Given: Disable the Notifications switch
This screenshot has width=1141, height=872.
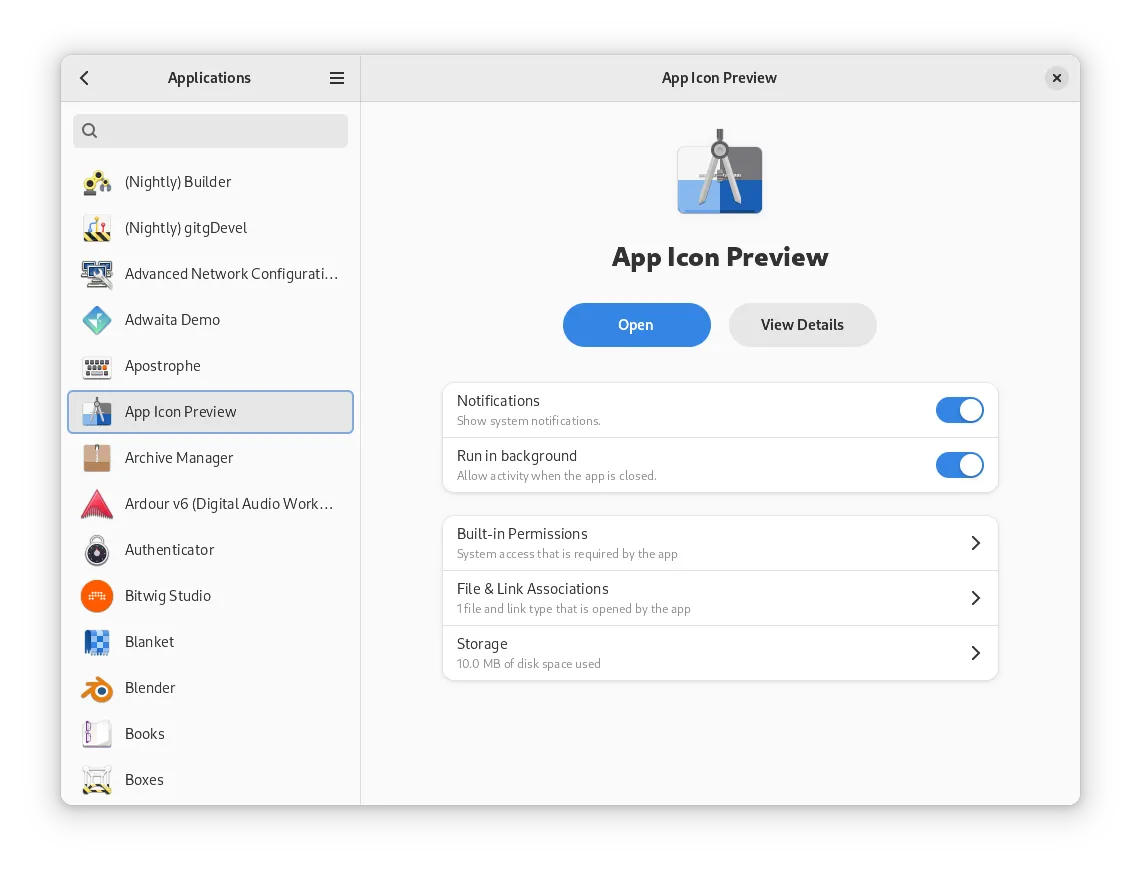Looking at the screenshot, I should [x=959, y=410].
